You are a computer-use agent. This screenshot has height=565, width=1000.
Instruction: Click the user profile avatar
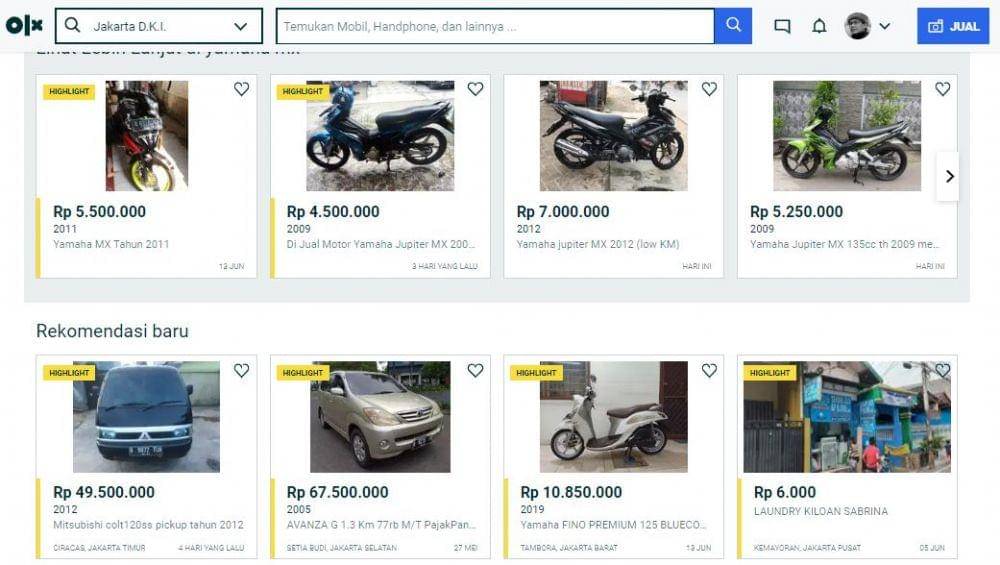pos(857,26)
